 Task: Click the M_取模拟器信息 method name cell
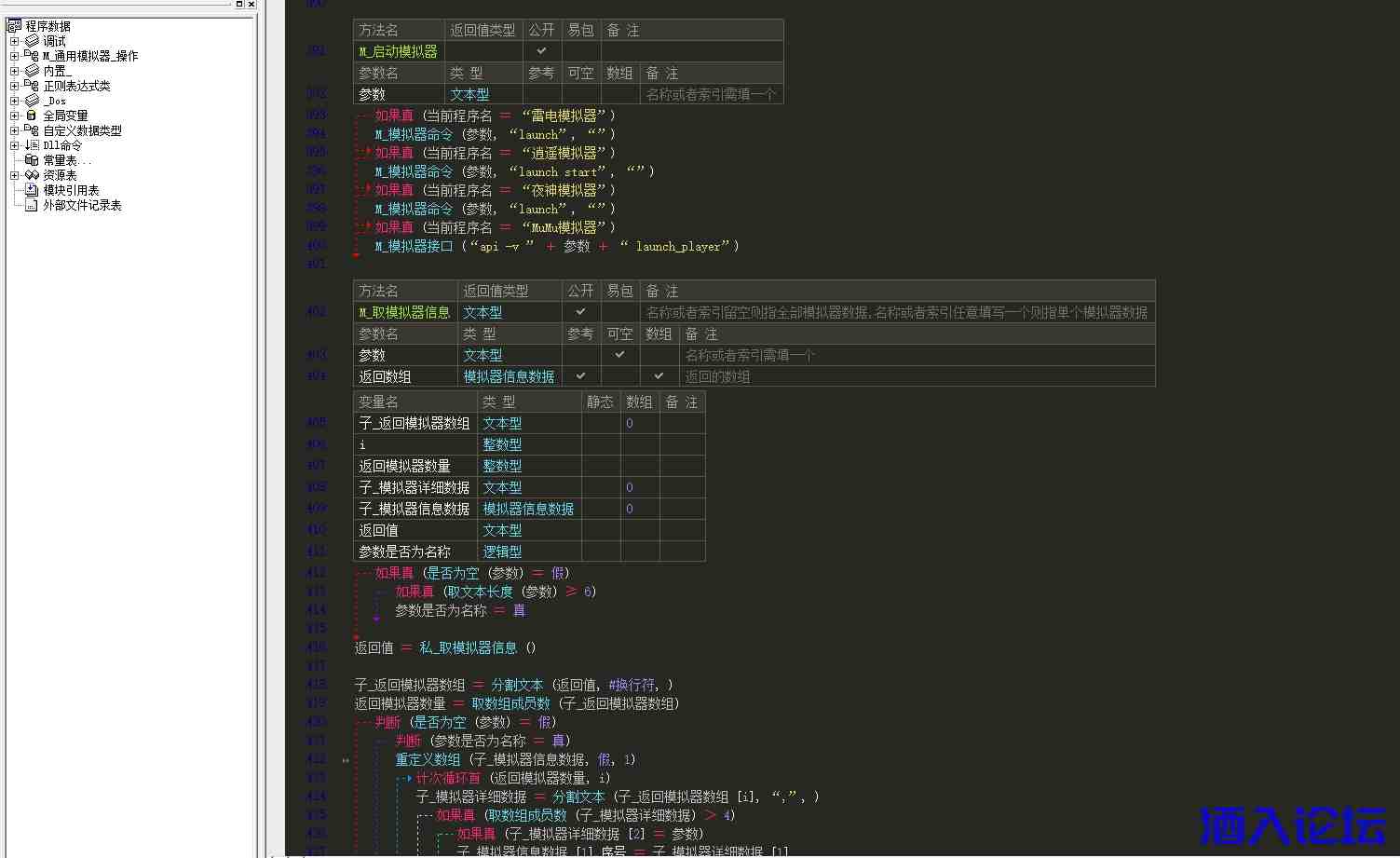click(x=404, y=312)
